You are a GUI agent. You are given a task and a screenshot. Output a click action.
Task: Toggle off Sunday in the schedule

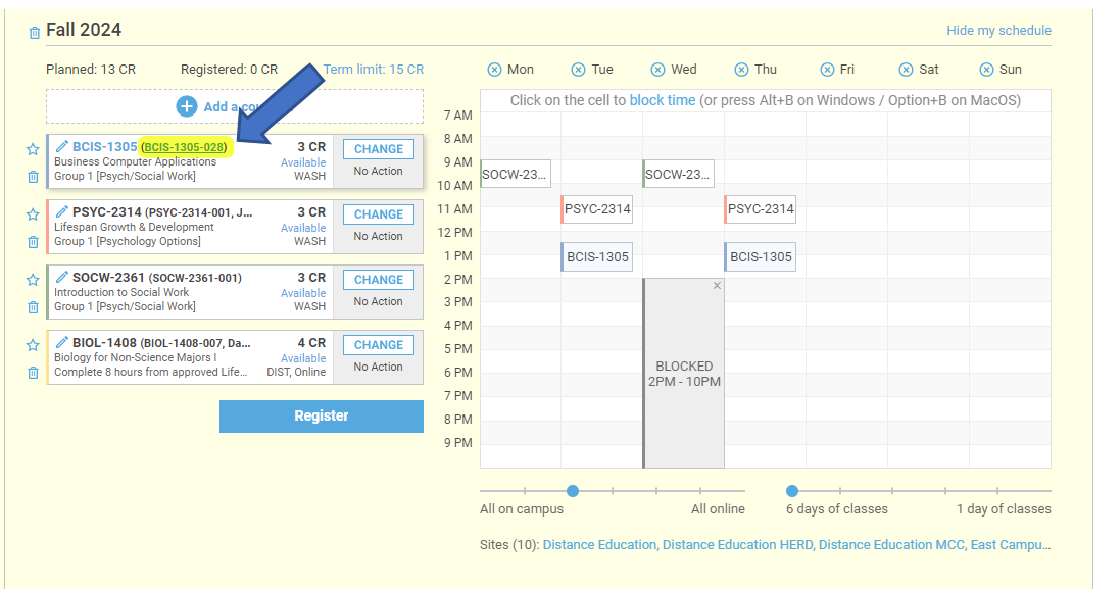pos(986,69)
